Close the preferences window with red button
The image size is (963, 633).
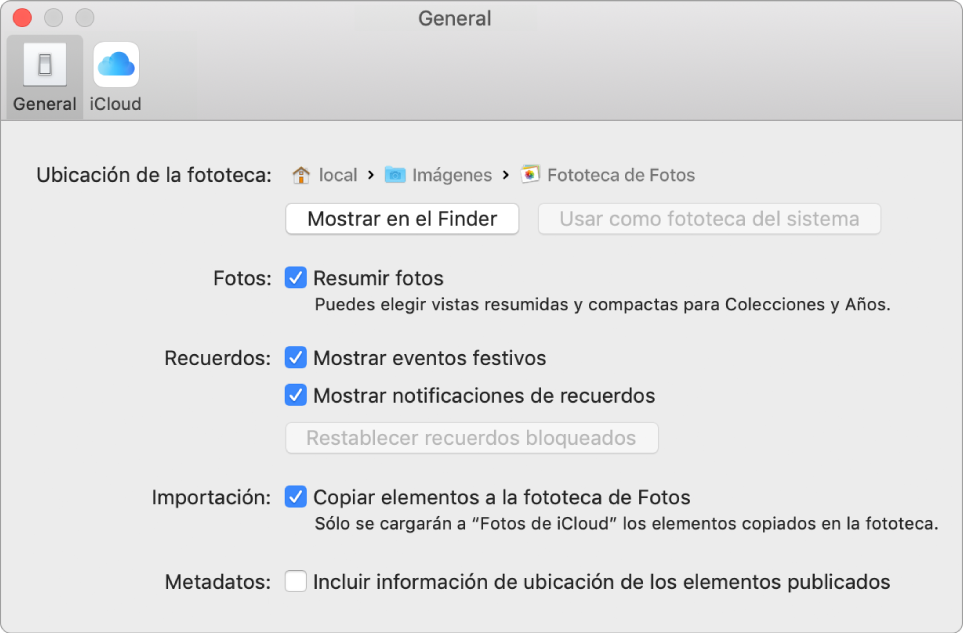22,18
